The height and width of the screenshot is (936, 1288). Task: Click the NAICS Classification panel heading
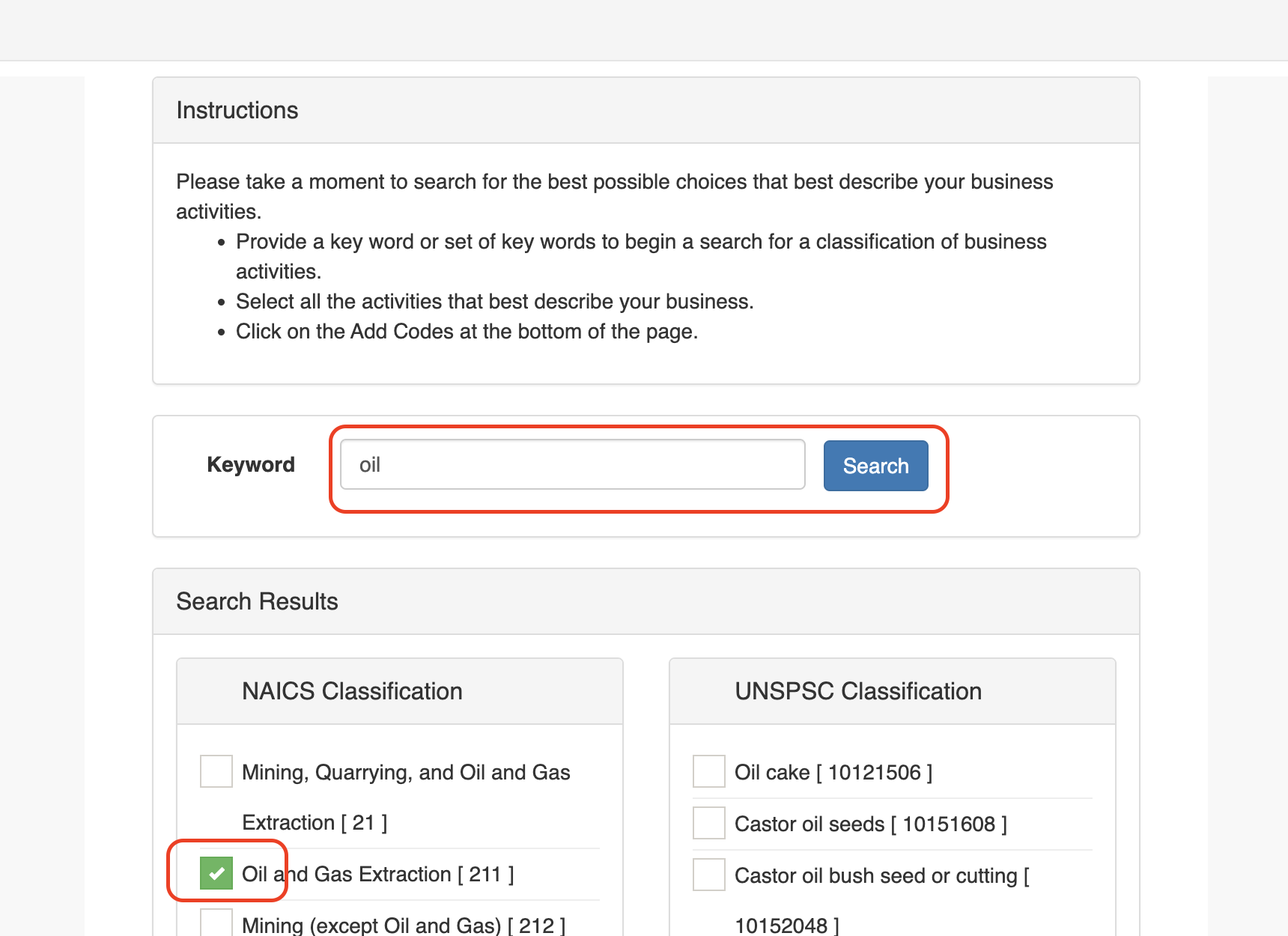tap(352, 691)
